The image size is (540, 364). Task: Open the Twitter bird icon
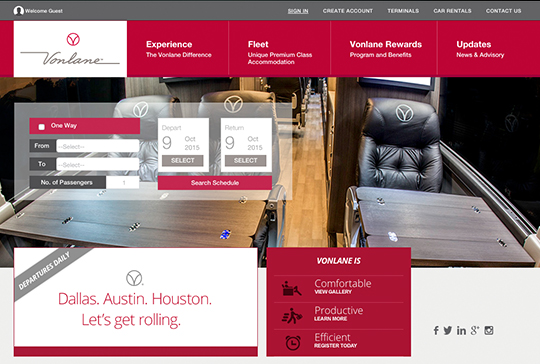pos(447,331)
